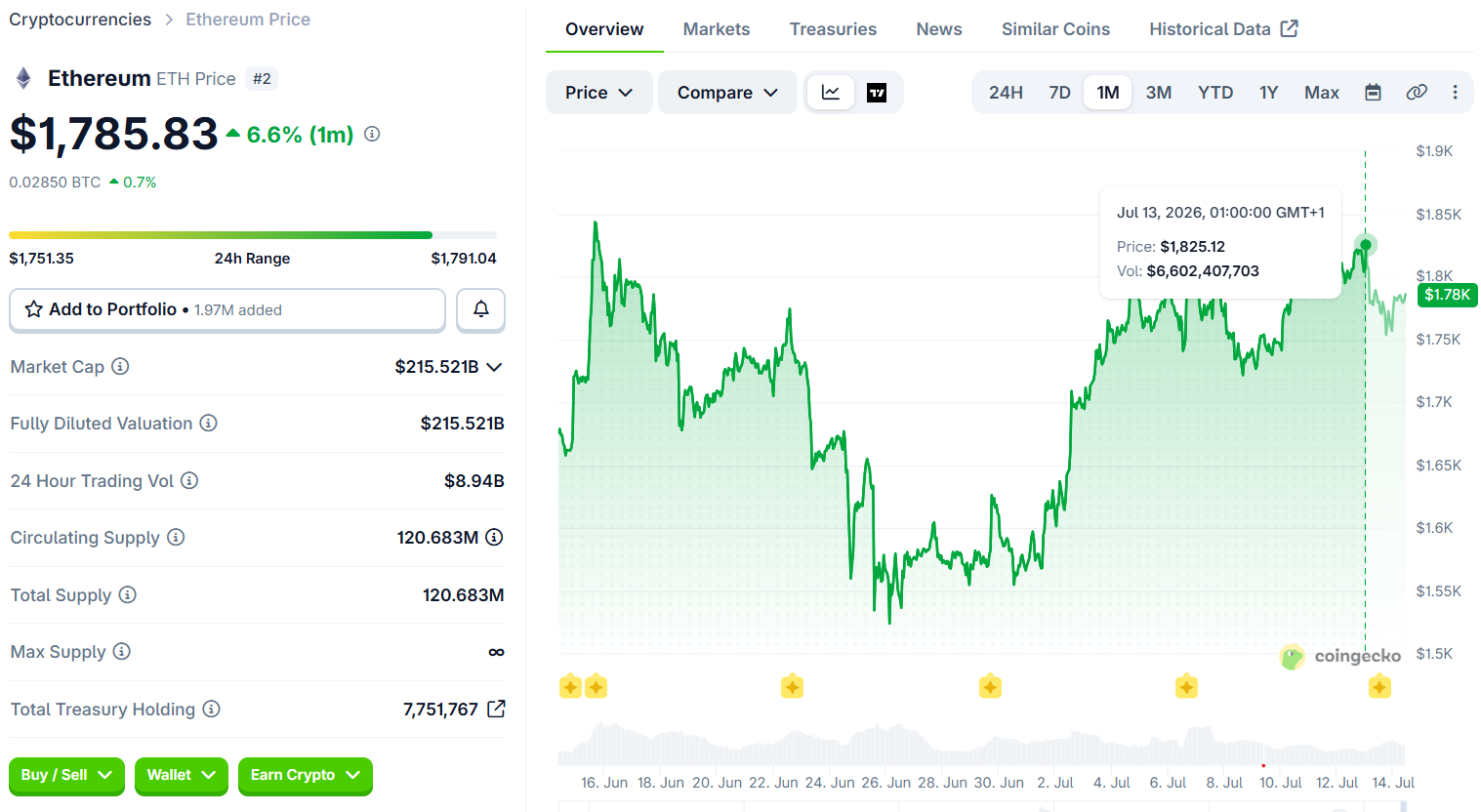Open Fully Diluted Valuation info icon

click(x=208, y=423)
